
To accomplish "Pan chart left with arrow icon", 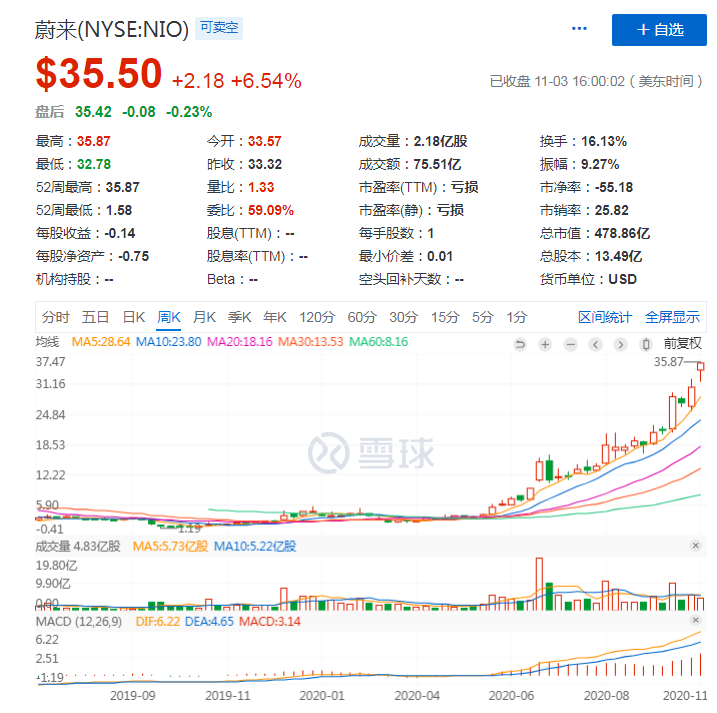I will [x=595, y=344].
